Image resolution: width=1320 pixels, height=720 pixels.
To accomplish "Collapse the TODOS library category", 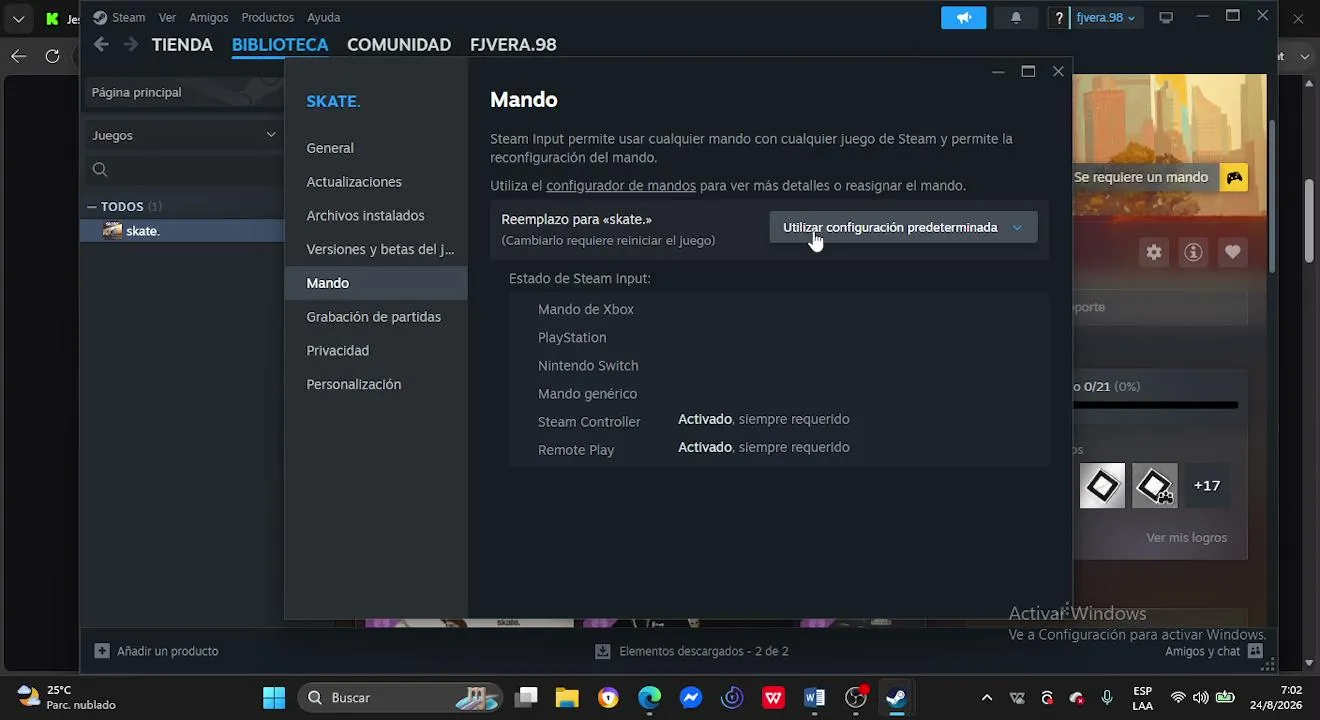I will pyautogui.click(x=92, y=207).
